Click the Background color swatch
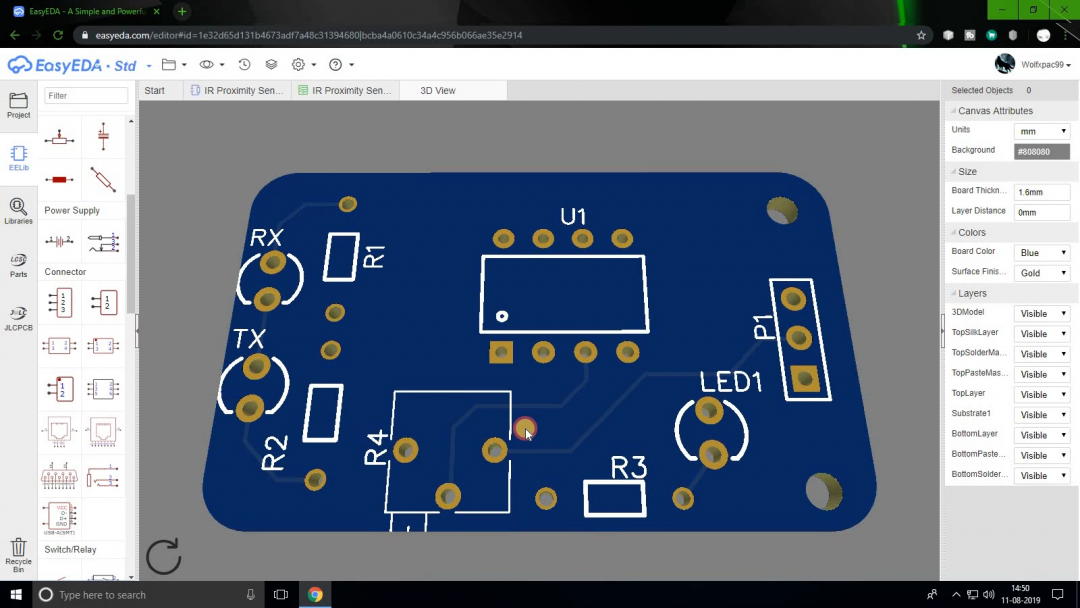The width and height of the screenshot is (1080, 608). click(x=1041, y=150)
